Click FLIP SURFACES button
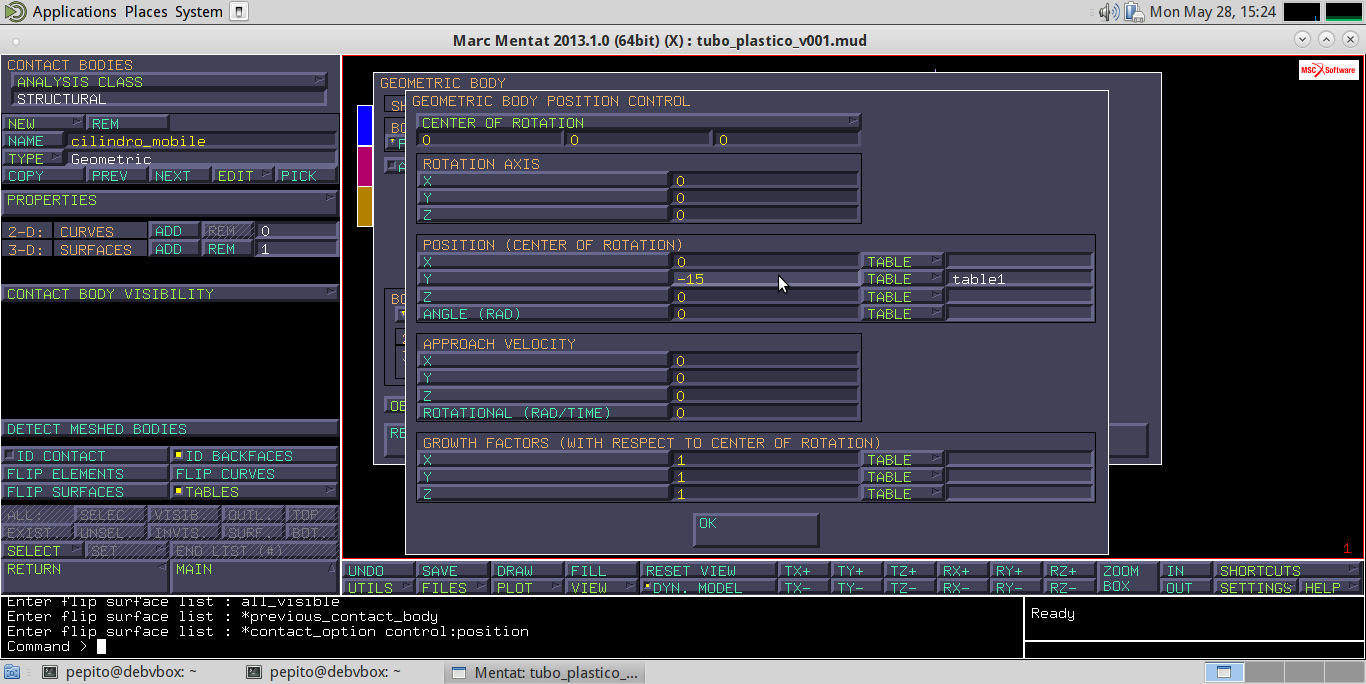Screen dimensions: 1366x684 86,492
